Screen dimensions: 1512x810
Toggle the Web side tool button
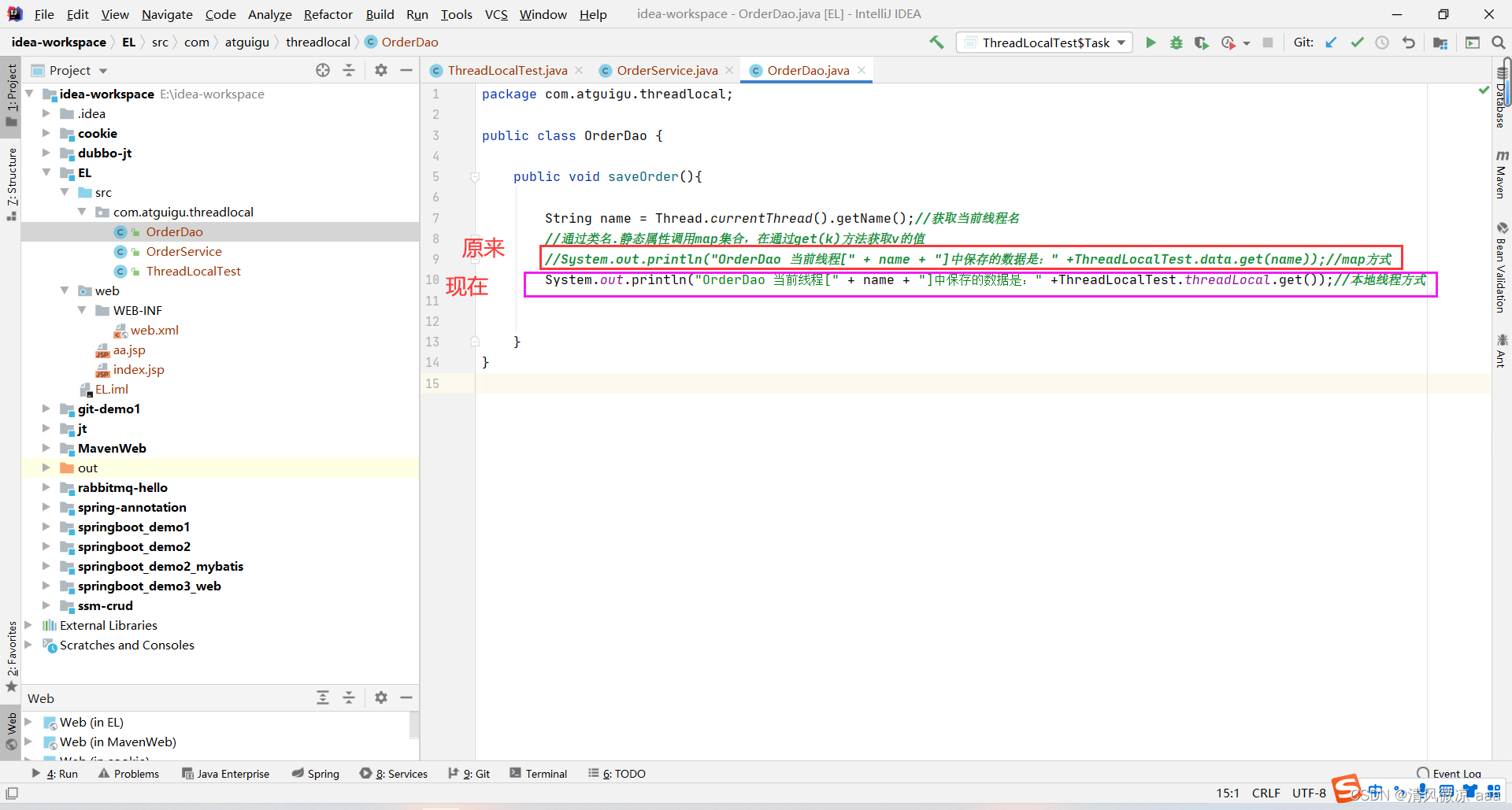coord(11,731)
